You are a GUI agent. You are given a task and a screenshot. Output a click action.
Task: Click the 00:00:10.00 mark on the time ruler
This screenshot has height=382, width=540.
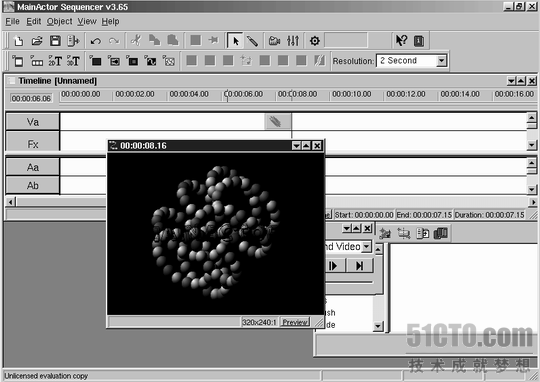(352, 94)
